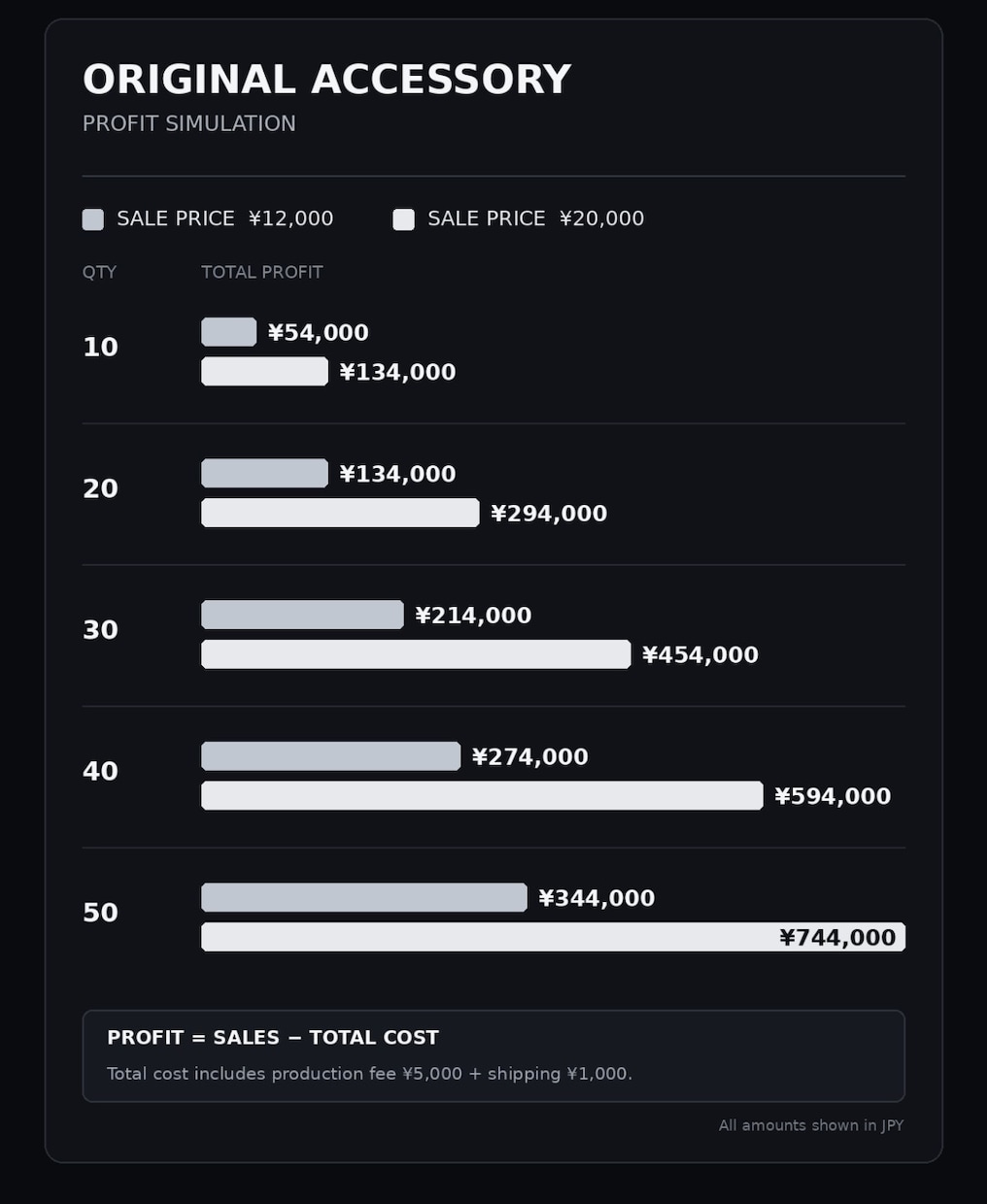
Task: Select the quantity 50 row label
Action: 100,913
